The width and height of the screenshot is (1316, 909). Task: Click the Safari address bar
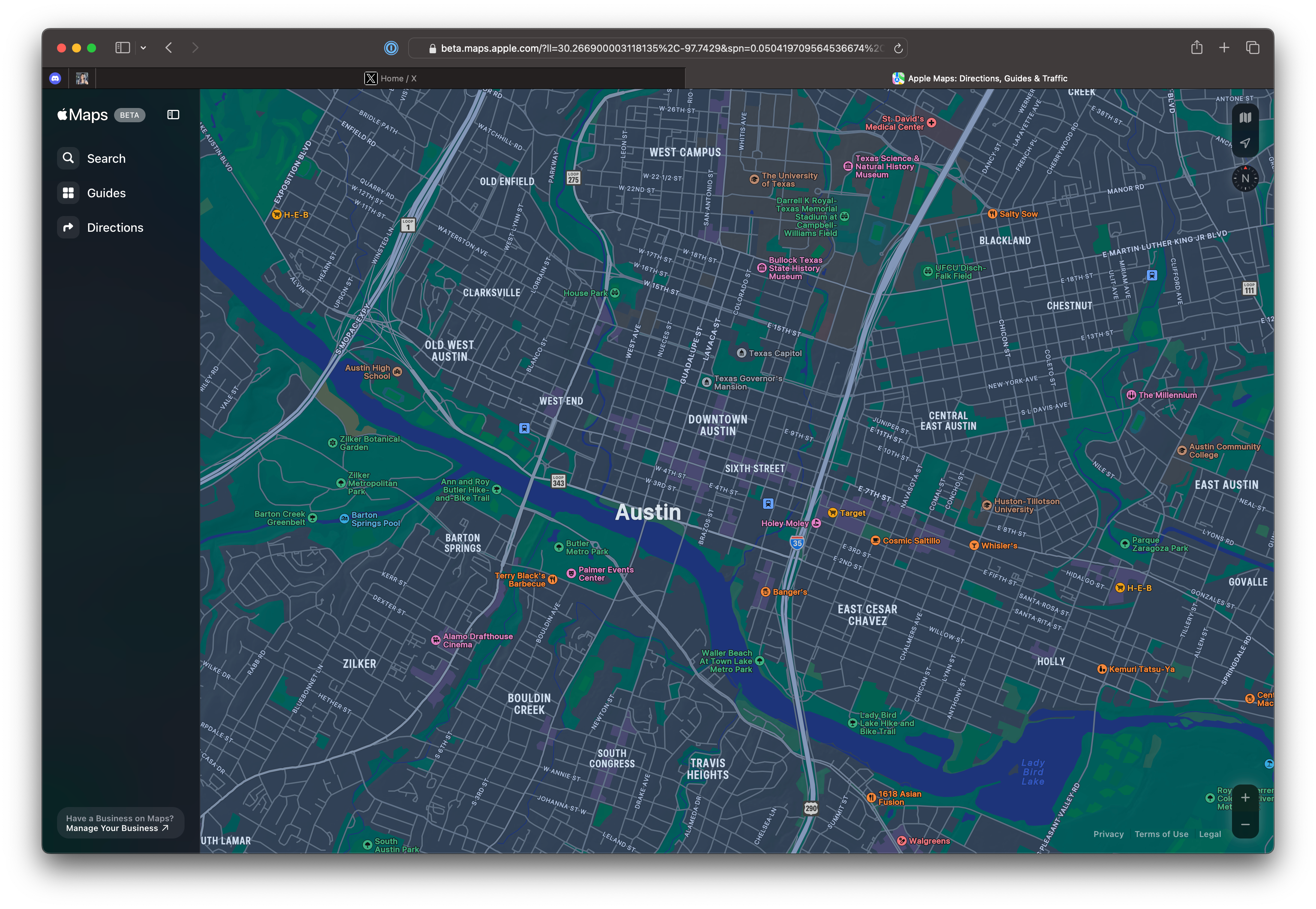pos(657,48)
